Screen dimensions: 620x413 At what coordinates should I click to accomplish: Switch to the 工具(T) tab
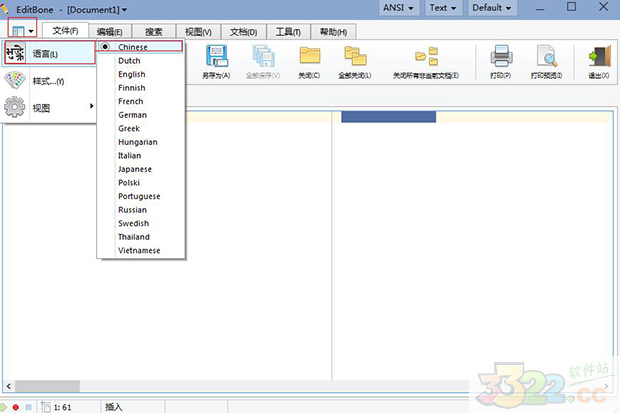288,32
